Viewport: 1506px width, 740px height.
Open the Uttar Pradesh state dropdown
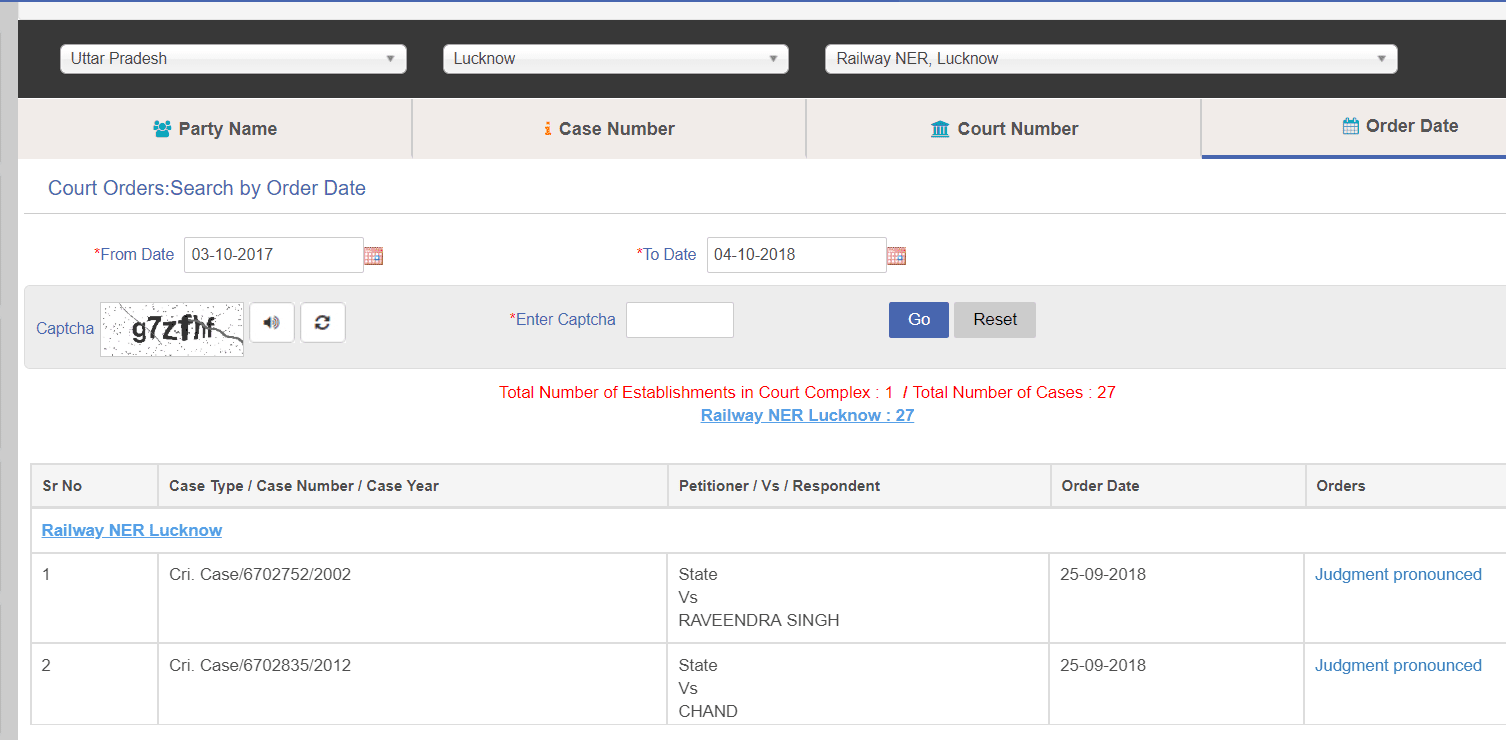tap(233, 59)
